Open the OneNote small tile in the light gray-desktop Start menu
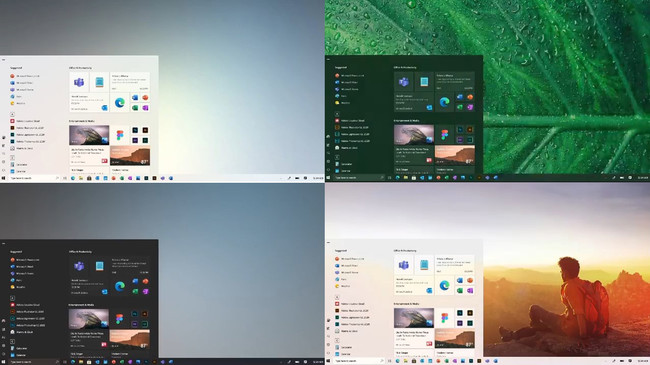650x365 pixels. [145, 107]
